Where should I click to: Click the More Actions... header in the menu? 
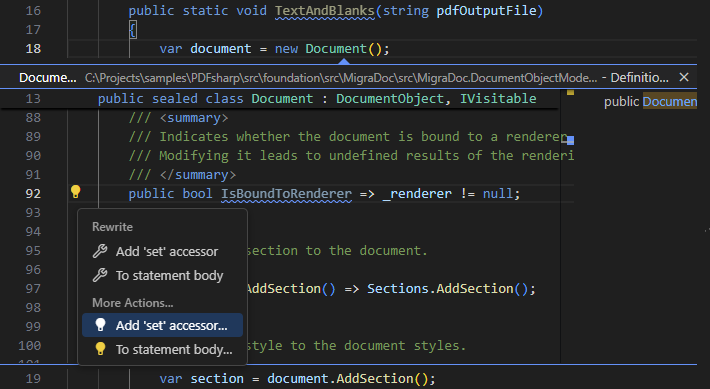click(x=133, y=303)
